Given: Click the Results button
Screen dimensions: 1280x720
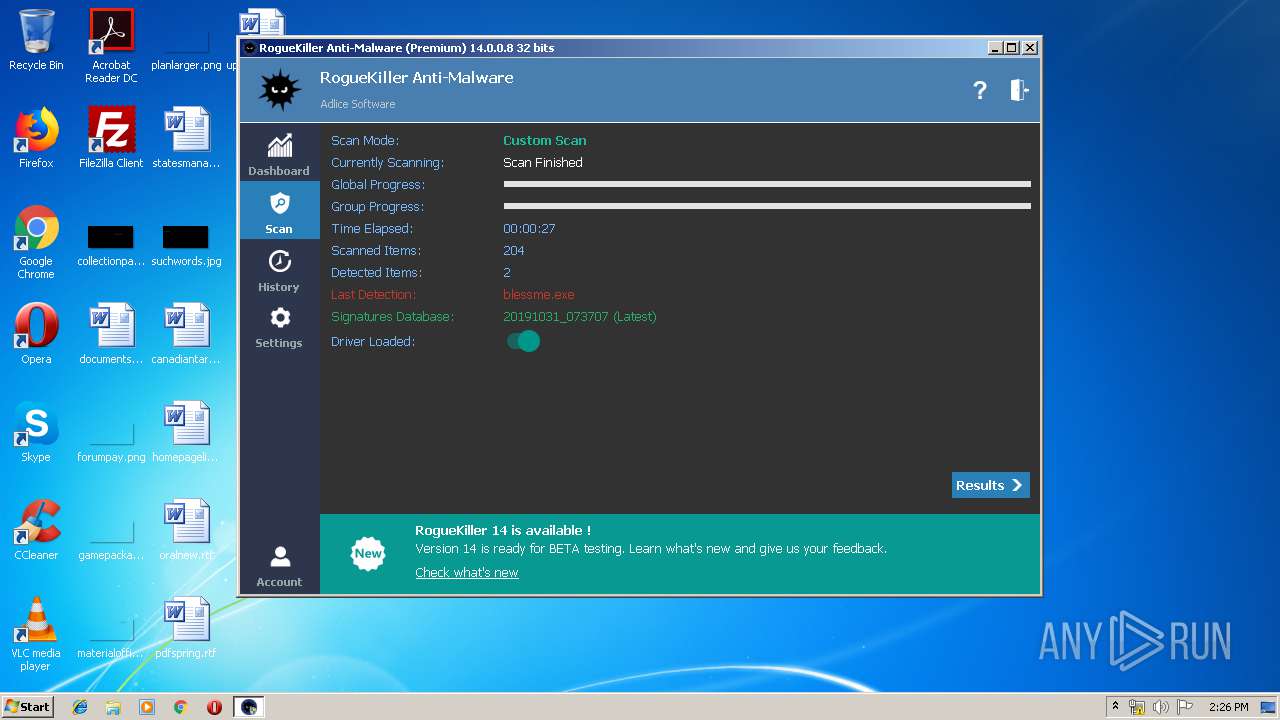Looking at the screenshot, I should 990,485.
